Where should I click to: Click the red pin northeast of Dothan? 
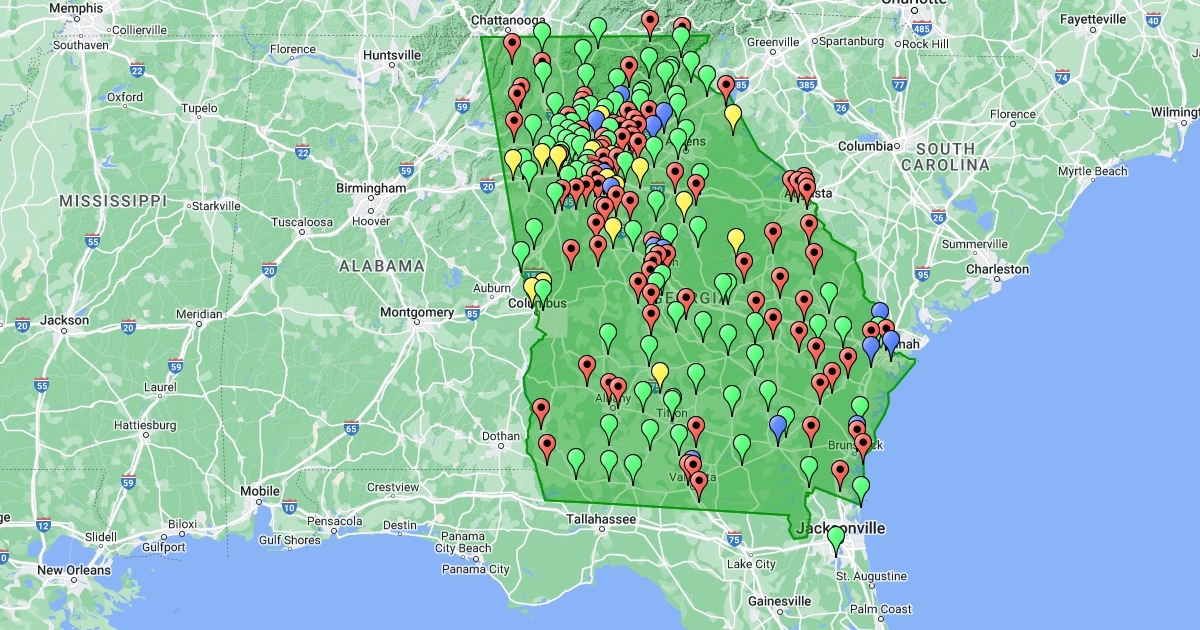pos(541,409)
